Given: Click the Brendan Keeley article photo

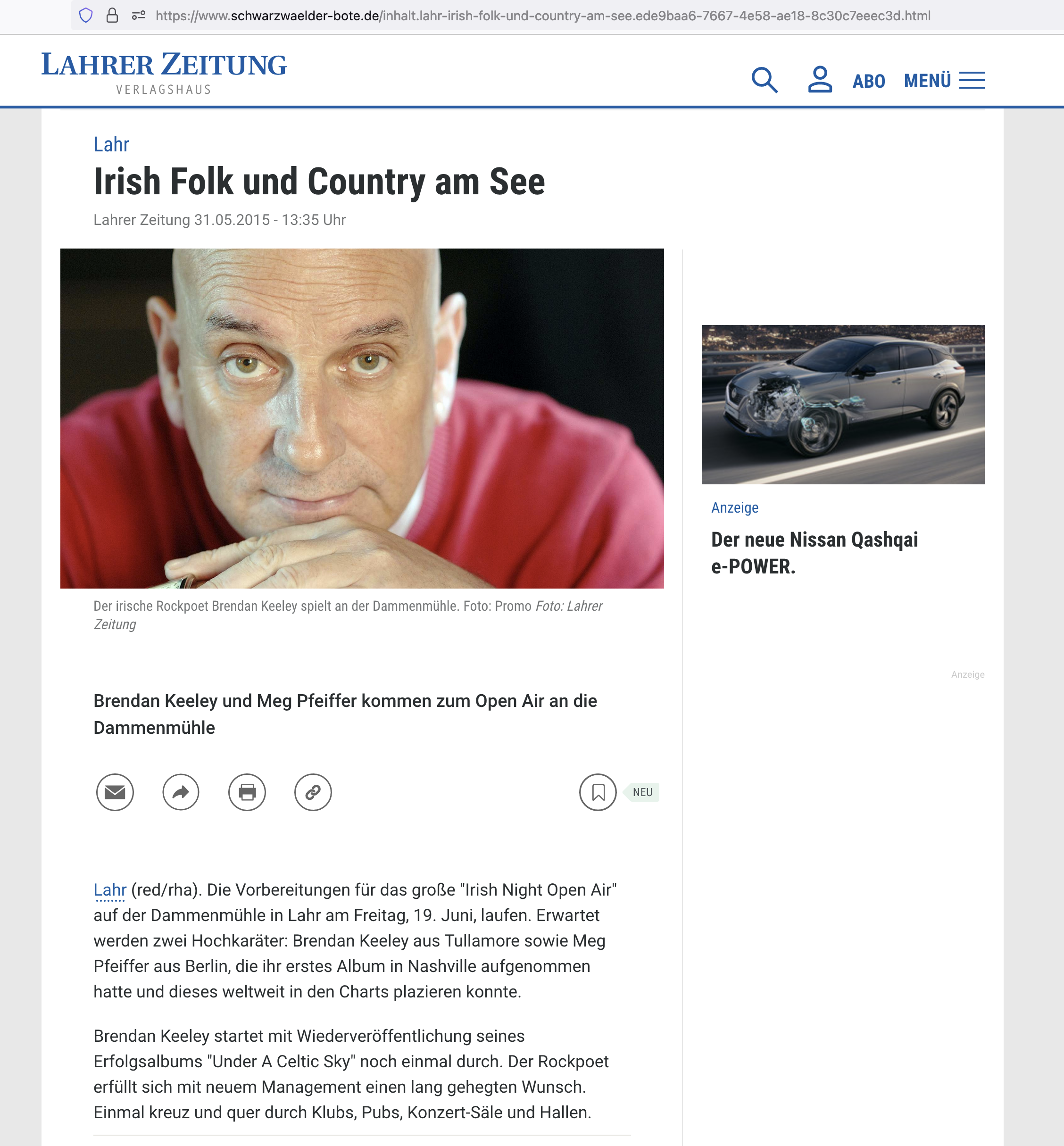Looking at the screenshot, I should 362,418.
